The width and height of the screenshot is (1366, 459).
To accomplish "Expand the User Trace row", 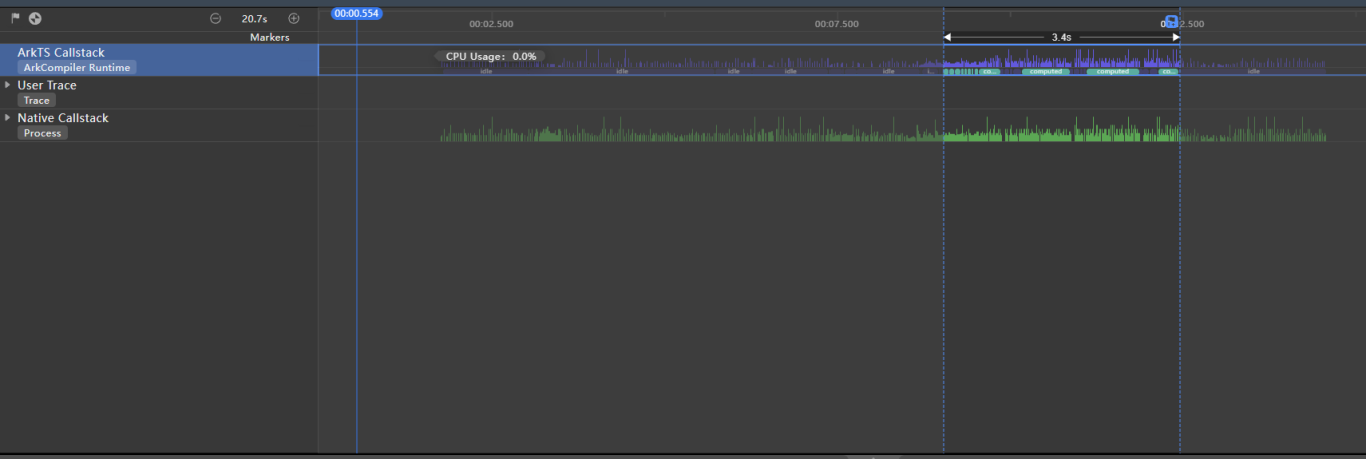I will [x=8, y=85].
